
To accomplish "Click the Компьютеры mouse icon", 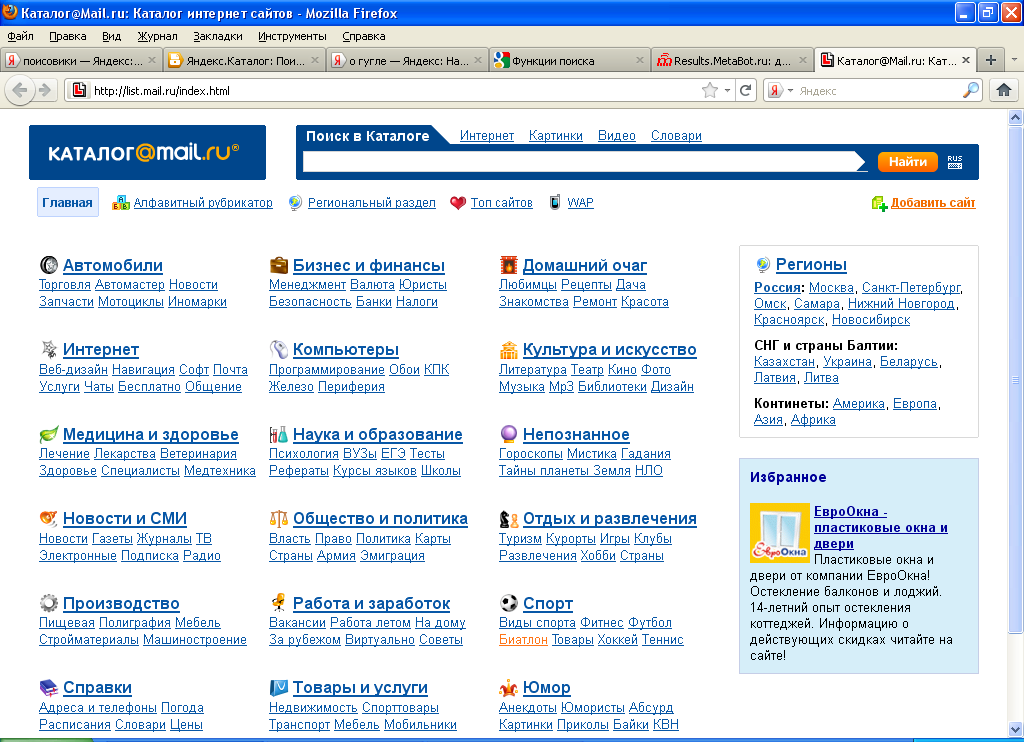I will click(279, 349).
